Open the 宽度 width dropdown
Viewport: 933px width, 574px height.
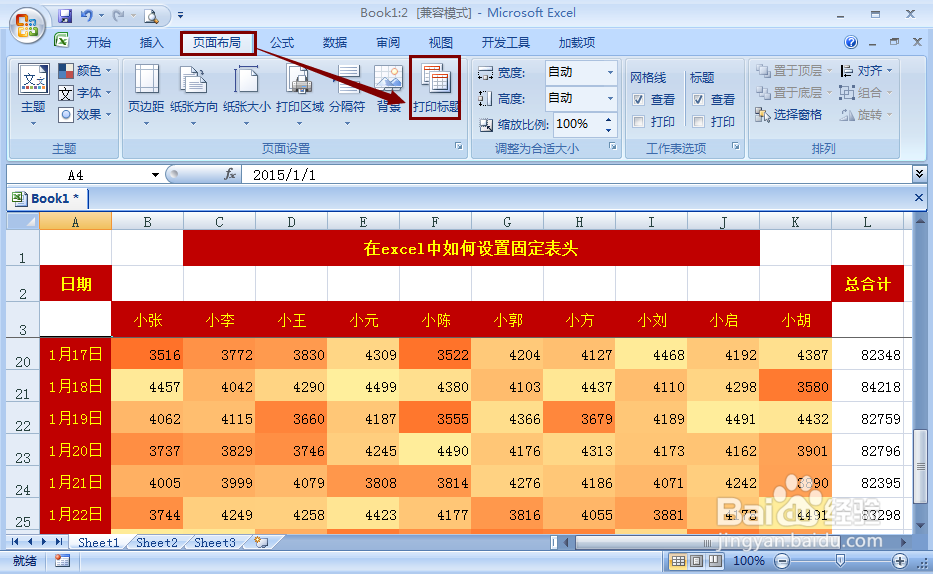(610, 72)
